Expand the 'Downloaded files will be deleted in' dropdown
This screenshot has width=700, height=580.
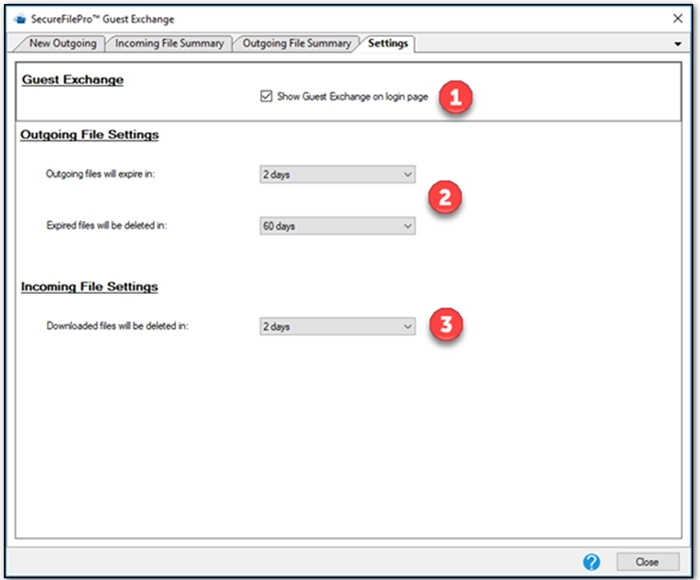pos(337,326)
